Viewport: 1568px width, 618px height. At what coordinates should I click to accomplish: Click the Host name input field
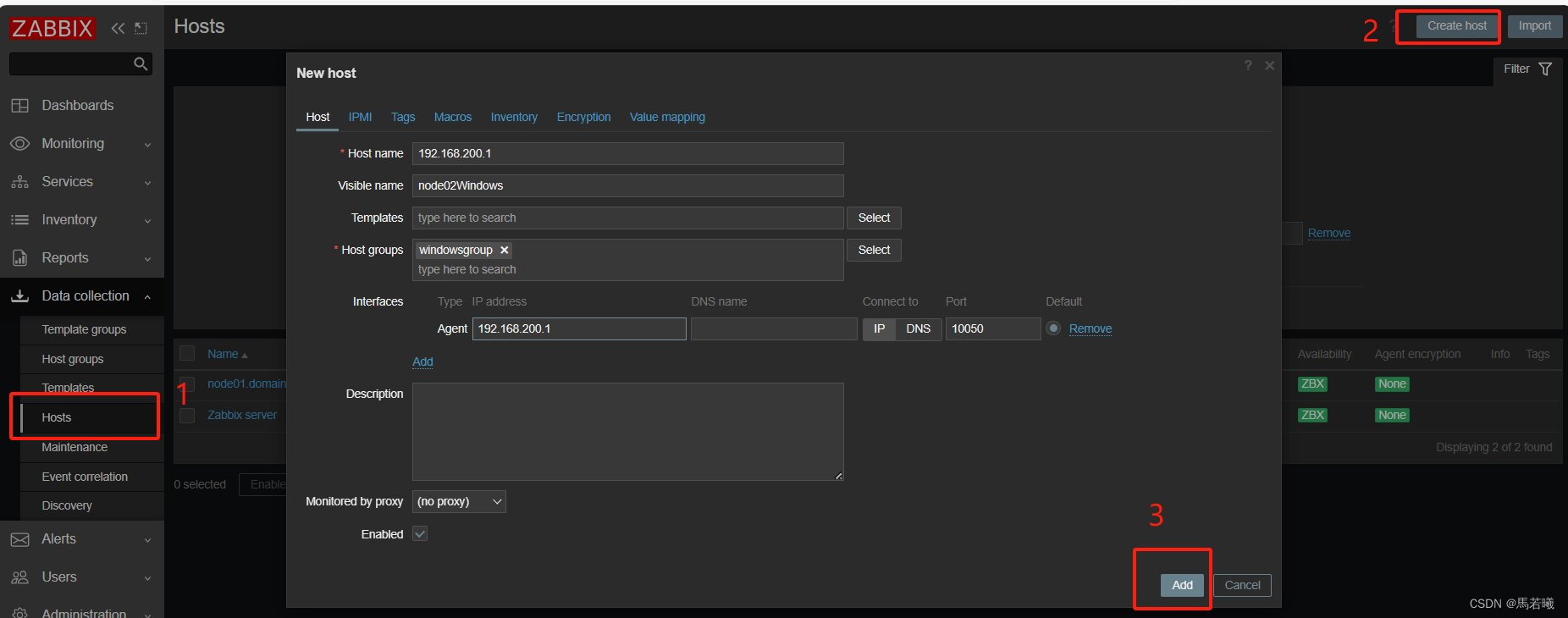coord(627,153)
